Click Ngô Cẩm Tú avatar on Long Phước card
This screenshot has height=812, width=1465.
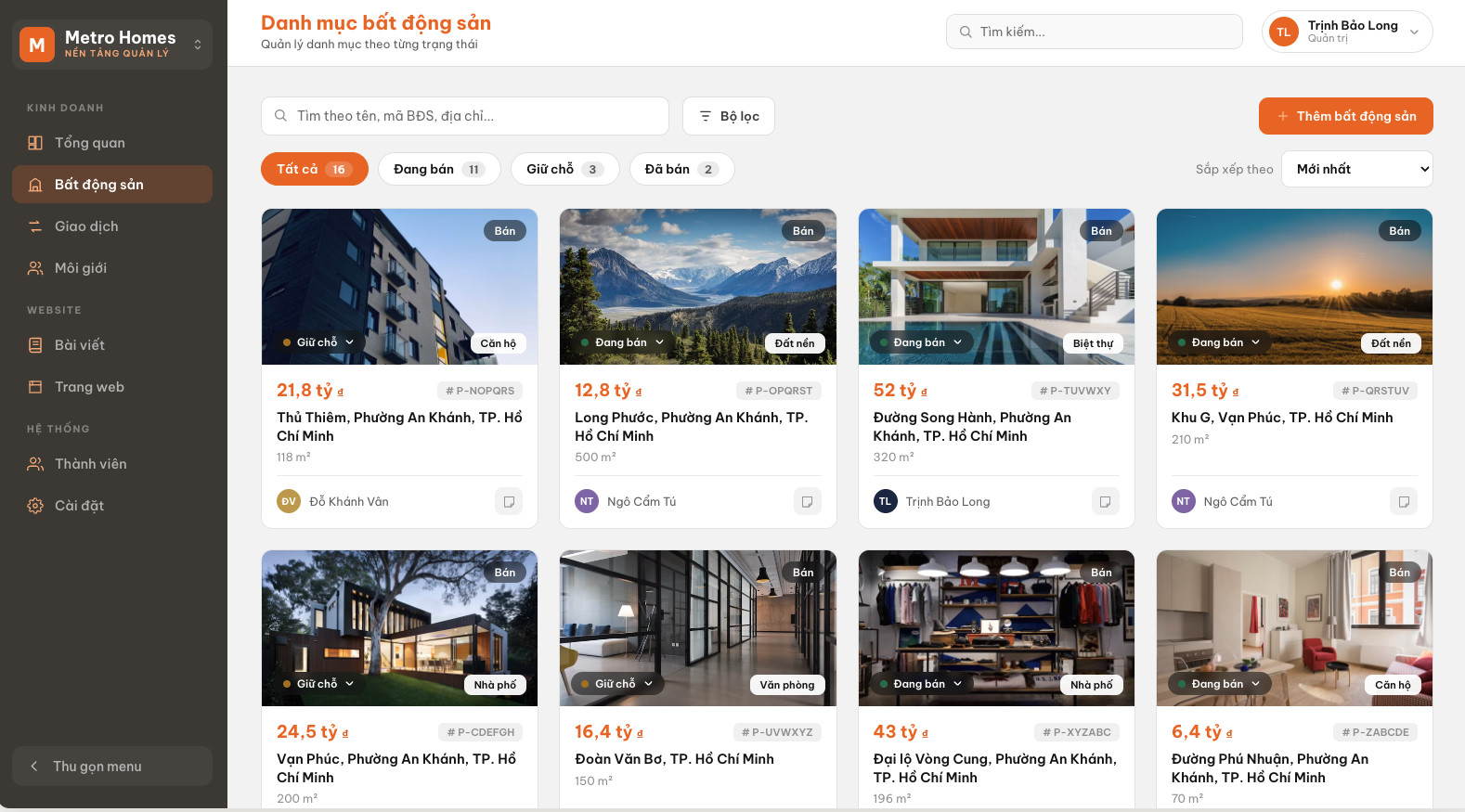point(587,502)
